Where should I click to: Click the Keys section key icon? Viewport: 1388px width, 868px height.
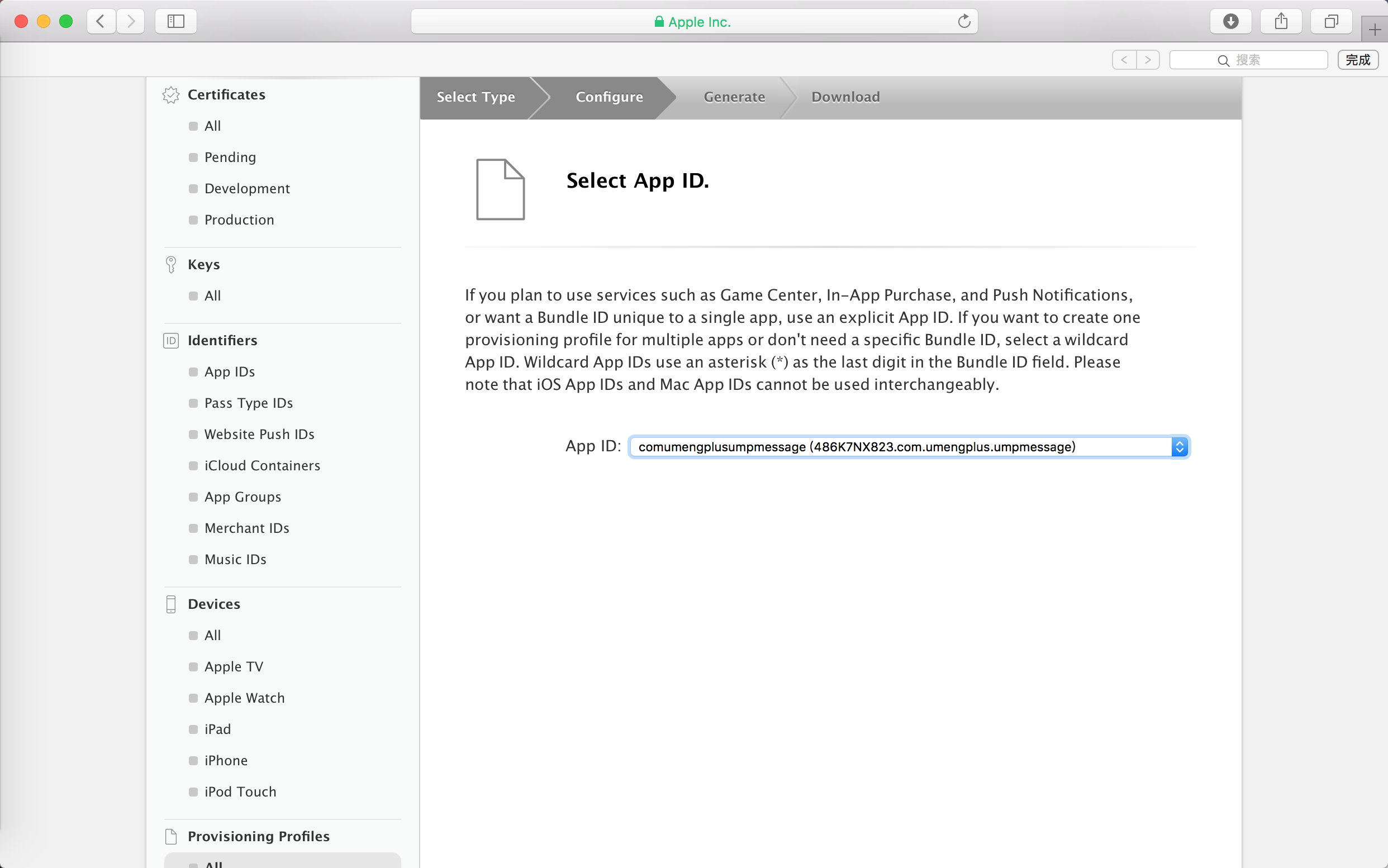[170, 265]
